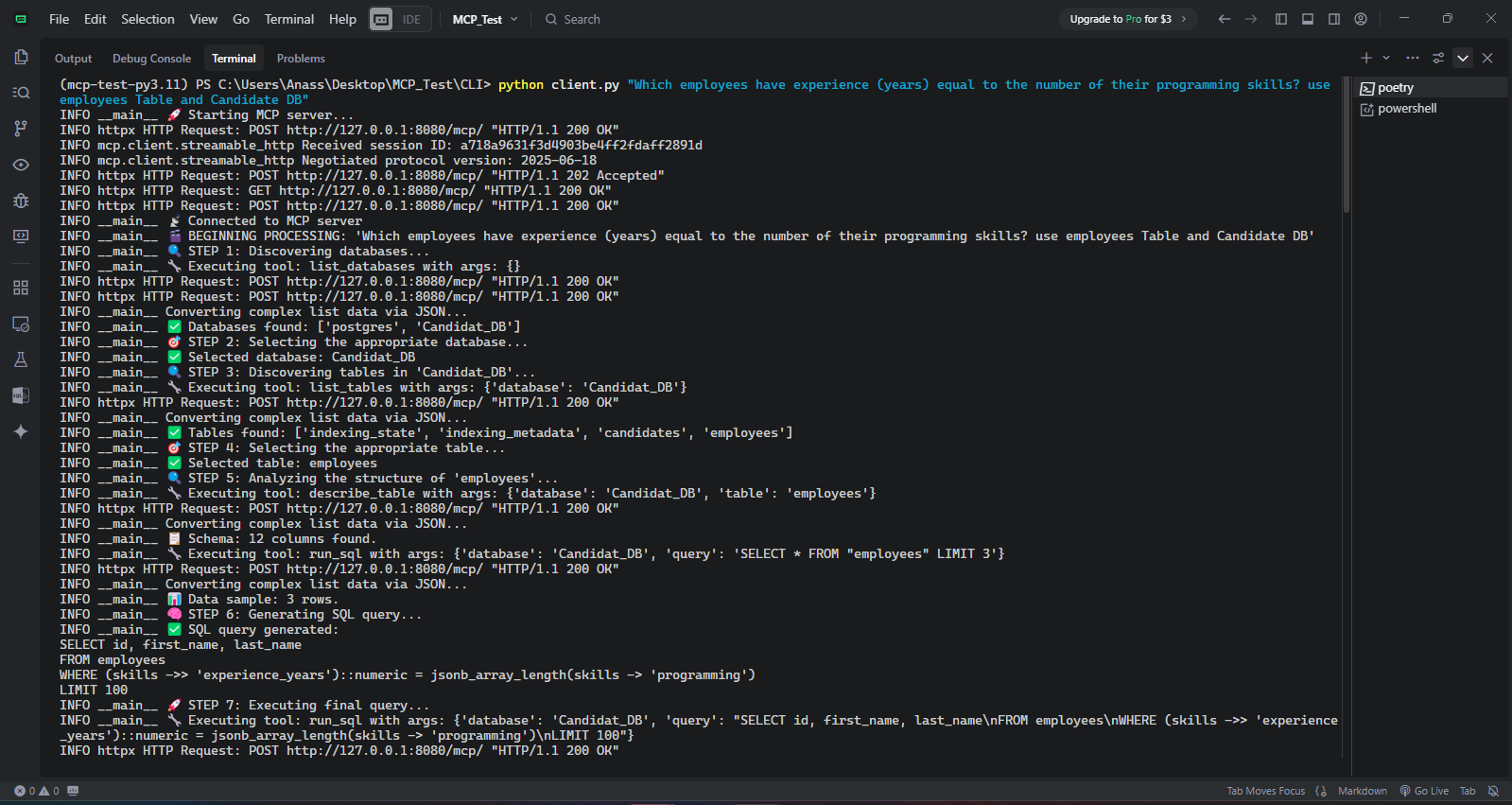Go forward with the right arrow
The width and height of the screenshot is (1512, 805).
(x=1251, y=19)
